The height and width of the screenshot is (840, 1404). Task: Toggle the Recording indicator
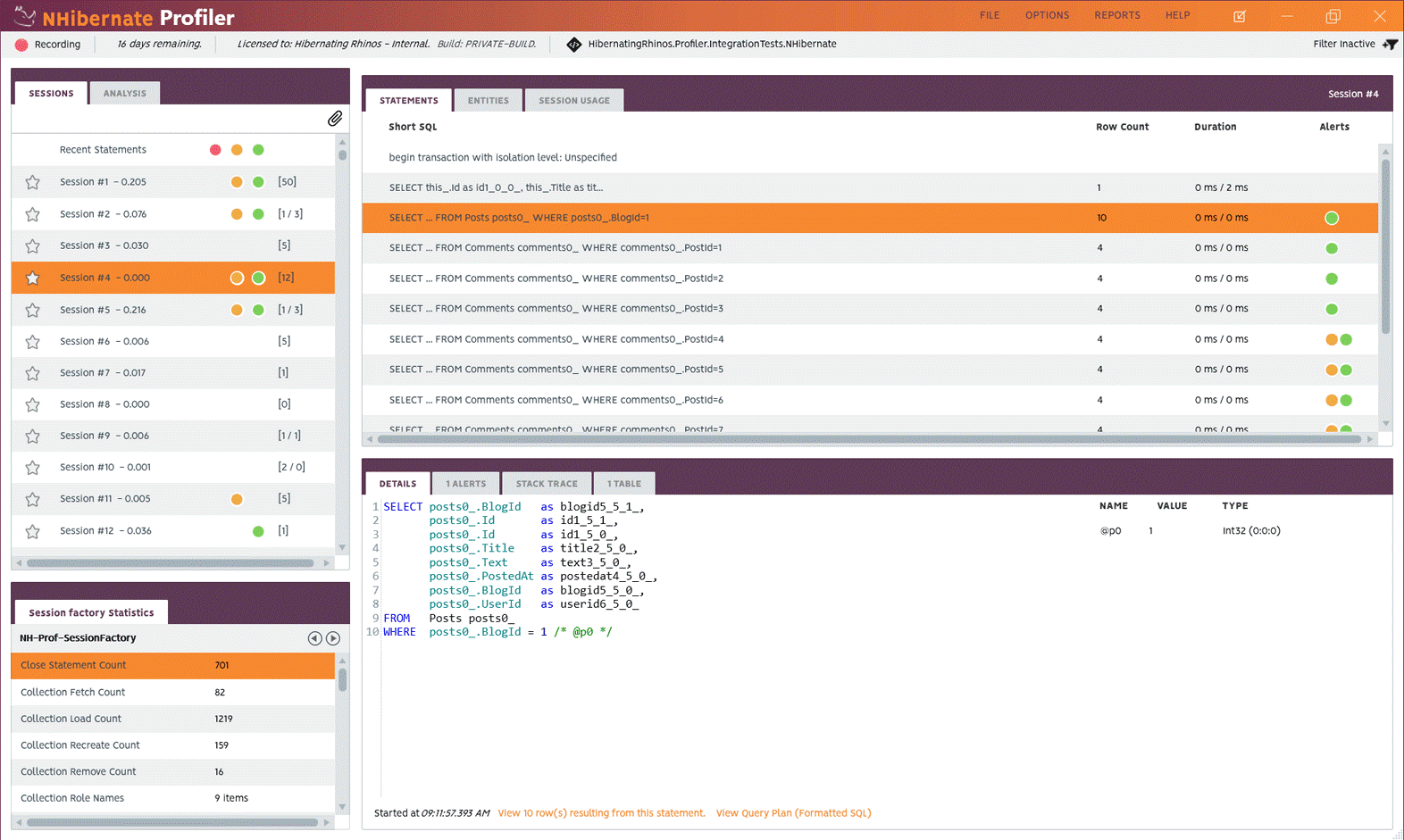pyautogui.click(x=21, y=45)
